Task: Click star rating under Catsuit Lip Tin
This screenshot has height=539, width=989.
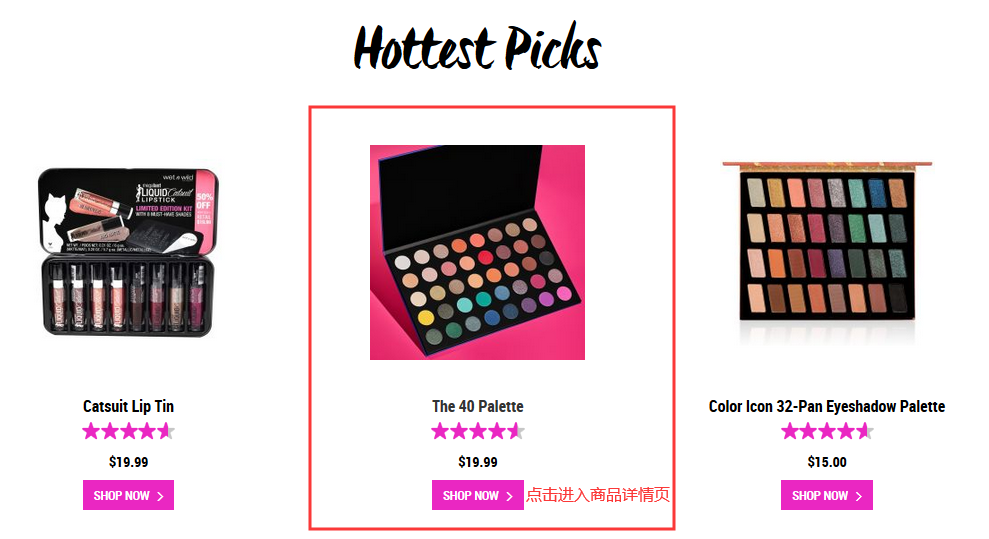Action: coord(129,432)
